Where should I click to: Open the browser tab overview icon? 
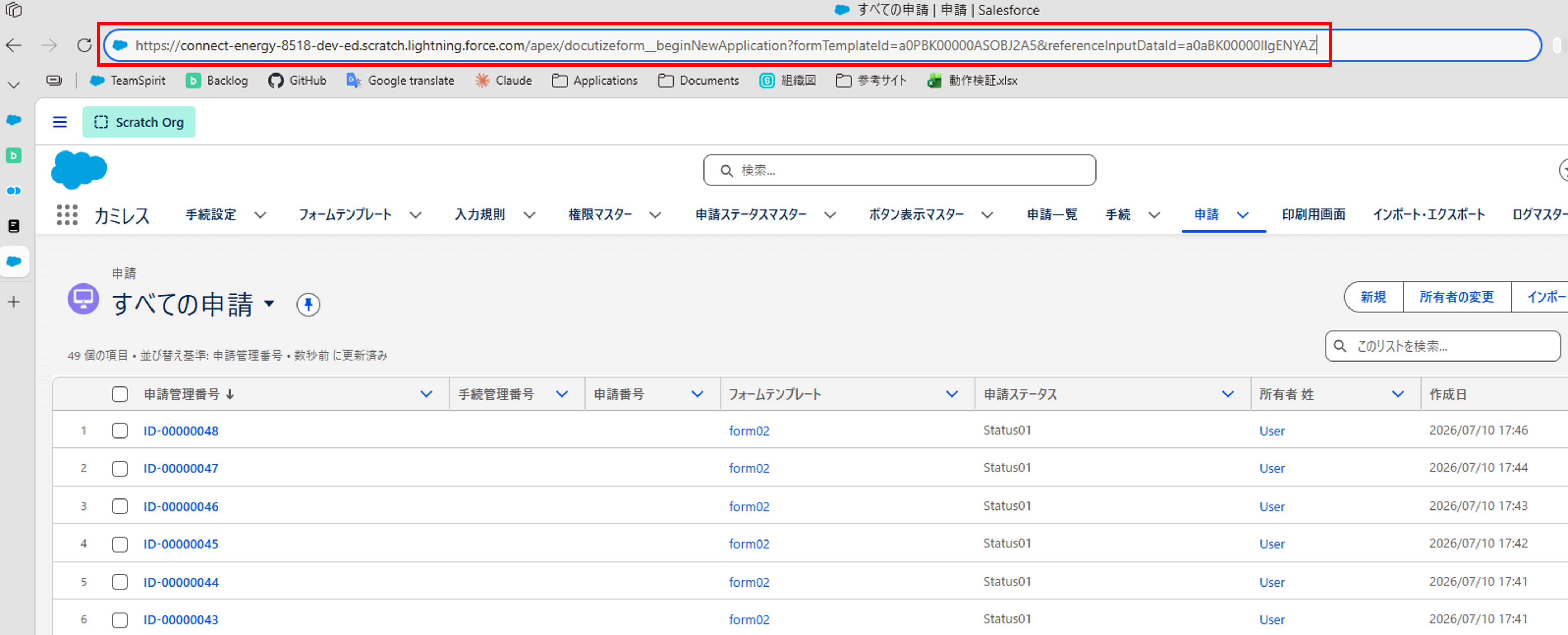(14, 10)
